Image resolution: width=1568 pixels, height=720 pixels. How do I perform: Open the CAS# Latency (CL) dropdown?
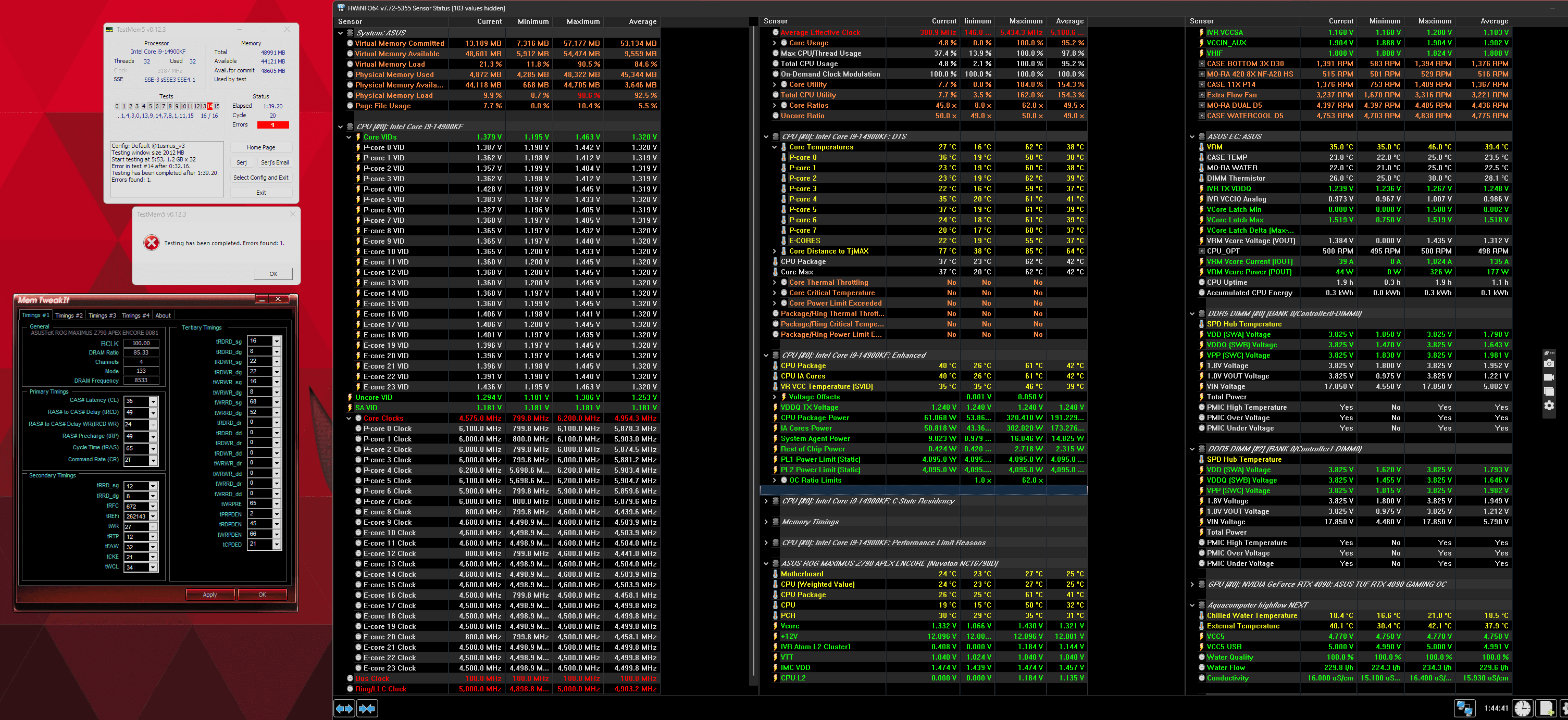click(x=153, y=401)
